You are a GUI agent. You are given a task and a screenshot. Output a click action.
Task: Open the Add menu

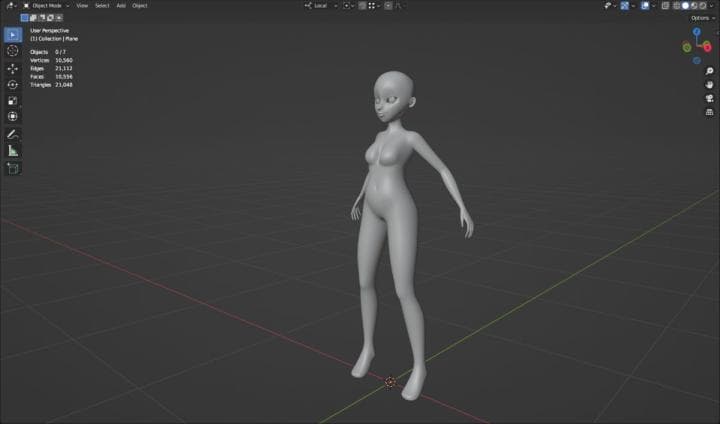coord(121,5)
